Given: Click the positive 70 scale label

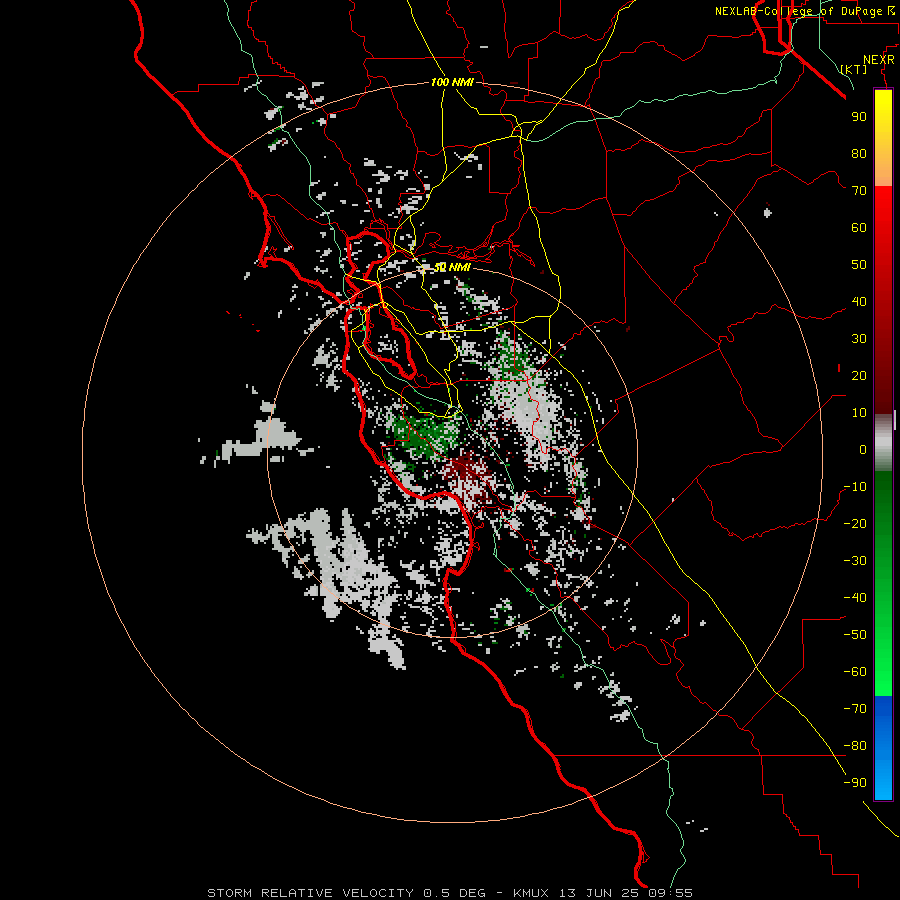Looking at the screenshot, I should tap(859, 191).
